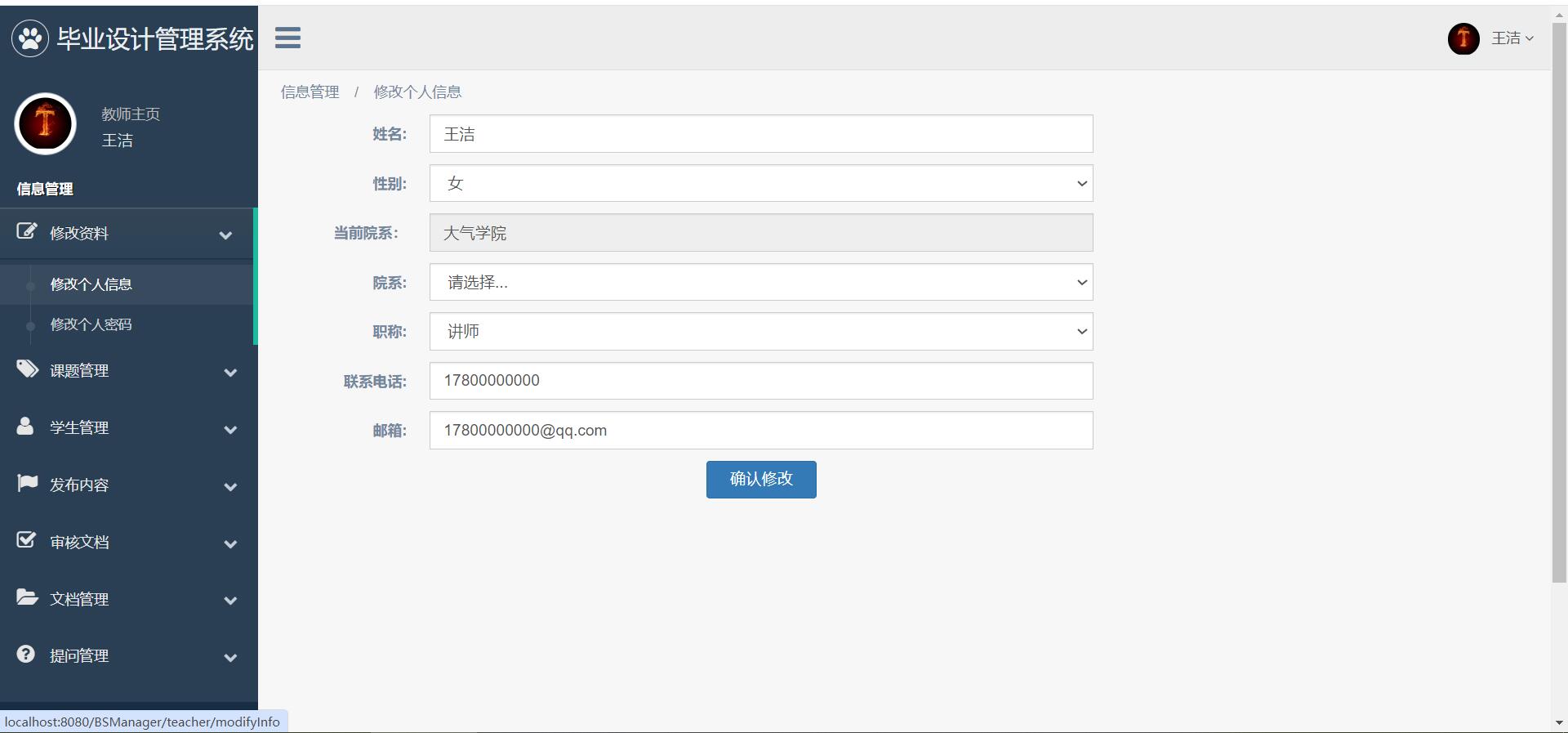Viewport: 1568px width, 733px height.
Task: Expand the 课题管理 chevron
Action: tap(230, 373)
